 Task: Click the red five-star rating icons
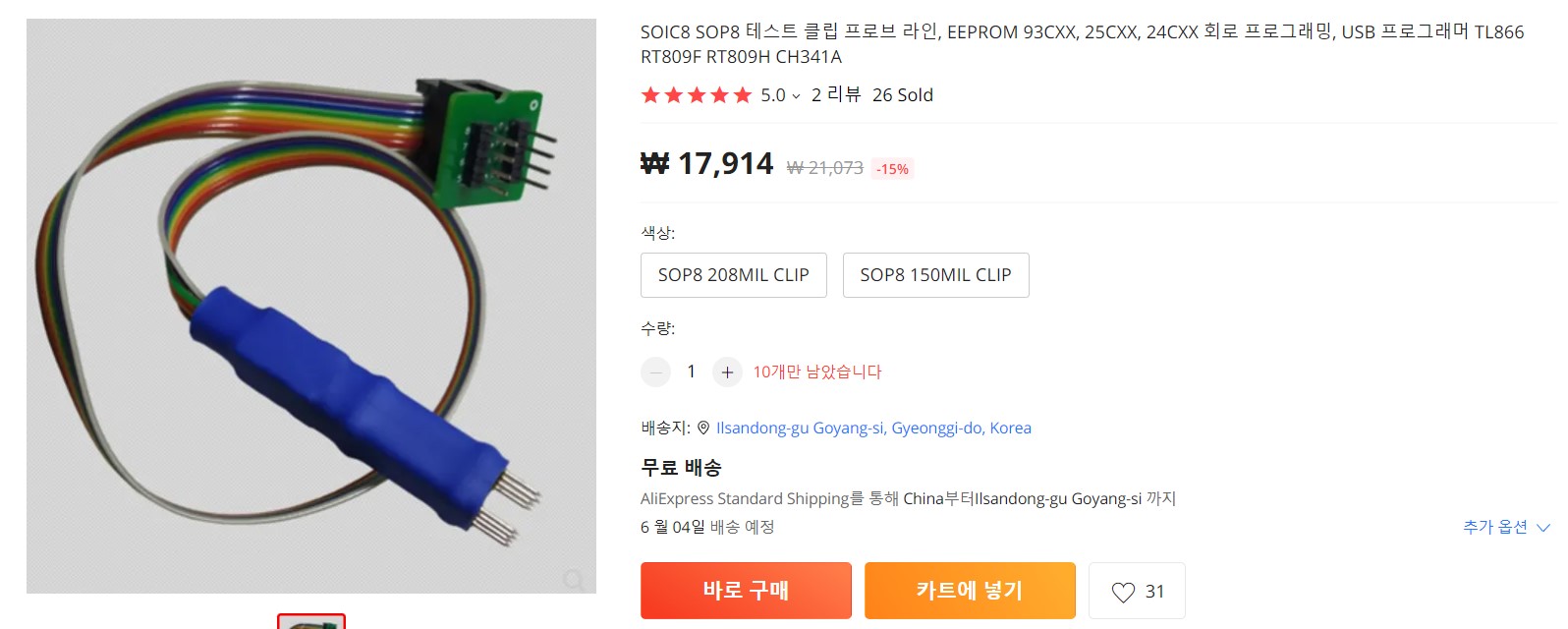696,95
